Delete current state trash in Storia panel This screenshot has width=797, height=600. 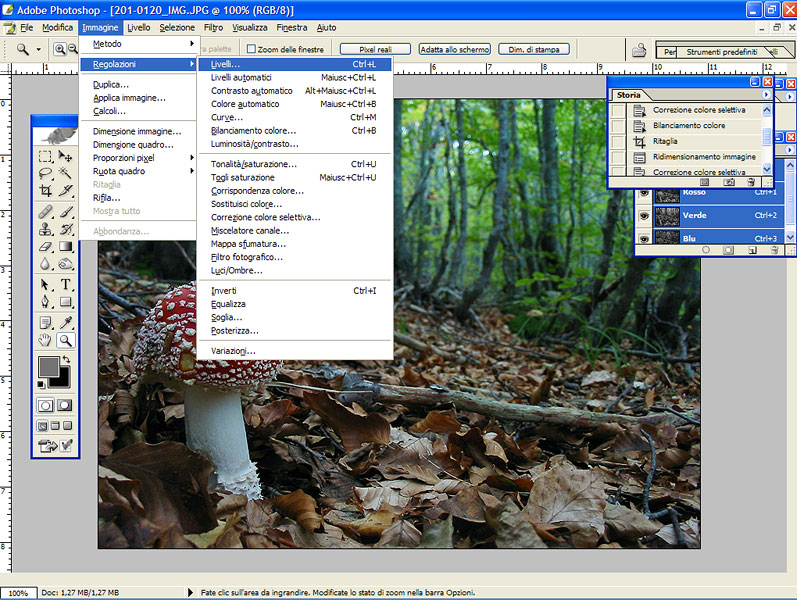click(x=751, y=182)
